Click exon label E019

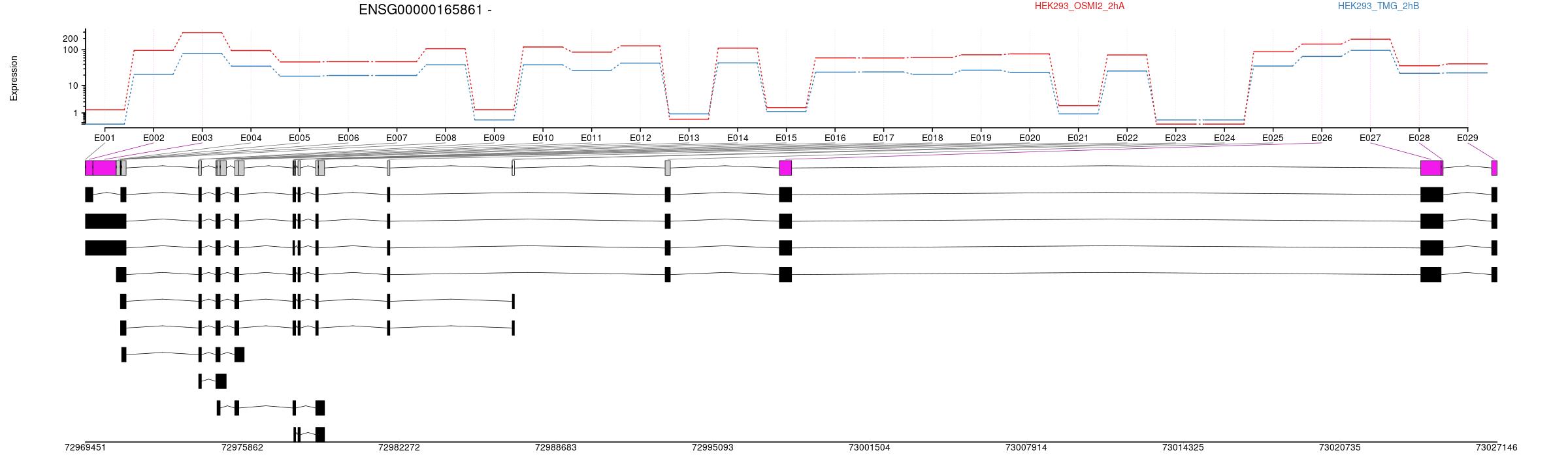981,138
